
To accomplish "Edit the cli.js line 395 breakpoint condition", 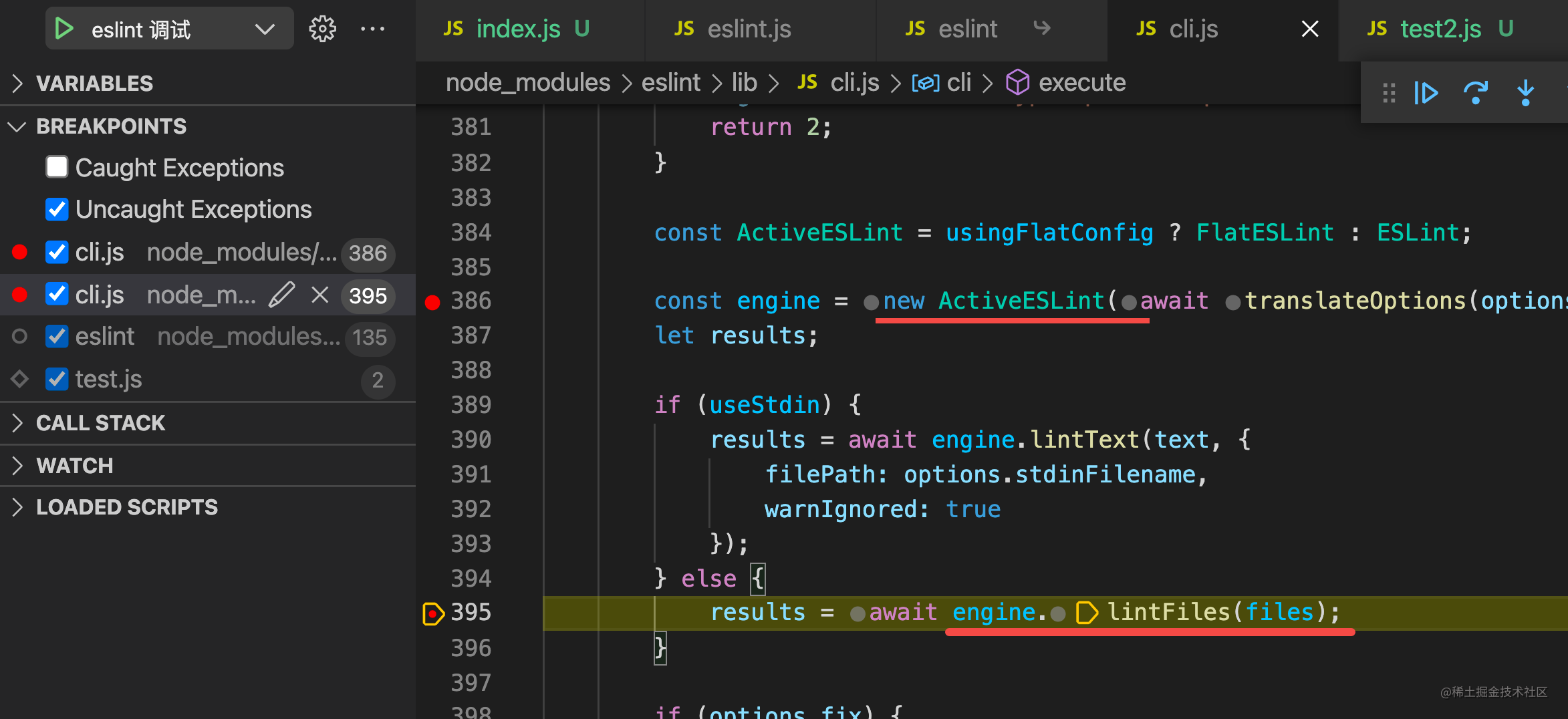I will pyautogui.click(x=282, y=295).
